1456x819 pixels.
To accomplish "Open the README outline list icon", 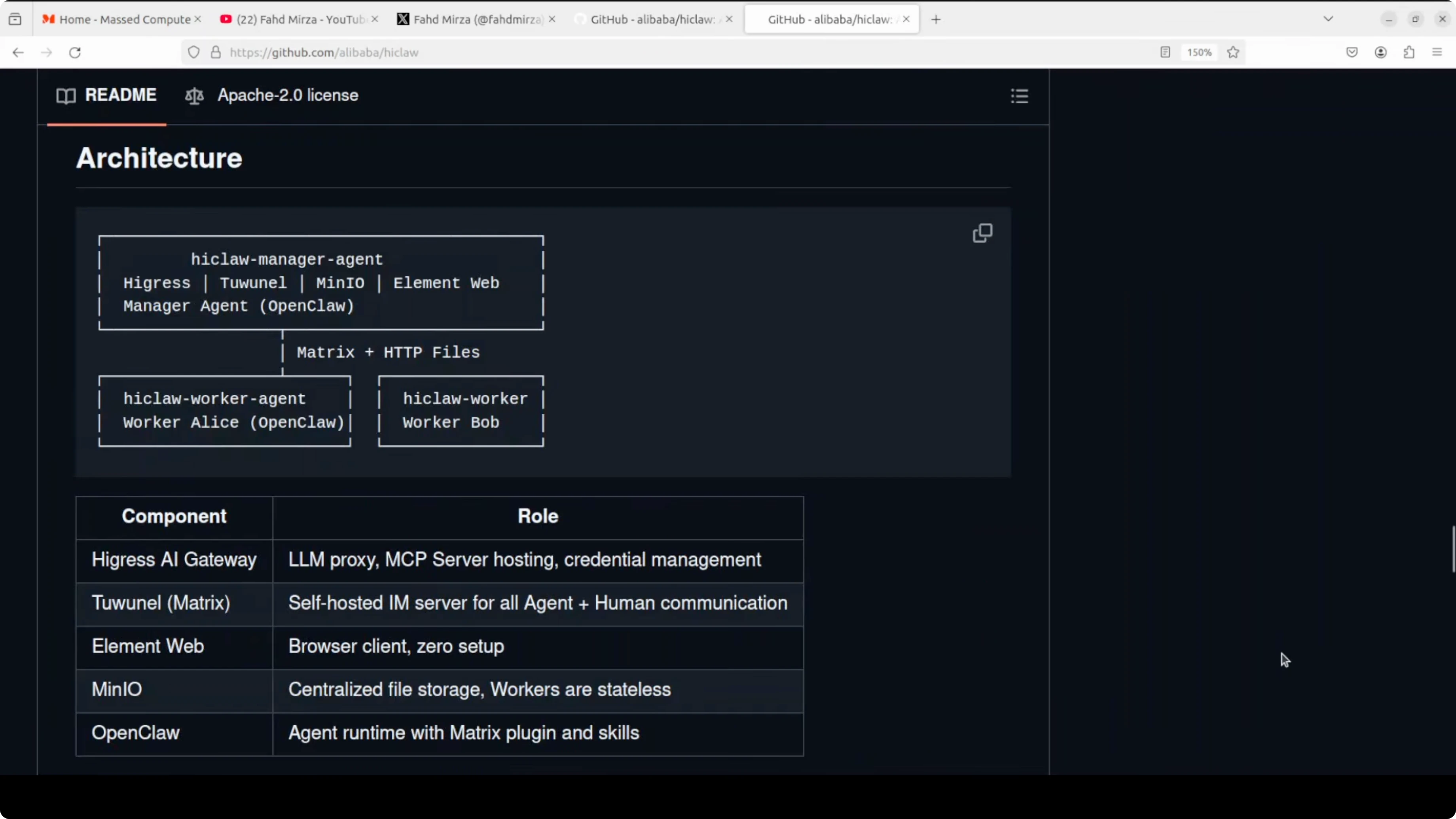I will pos(1019,96).
